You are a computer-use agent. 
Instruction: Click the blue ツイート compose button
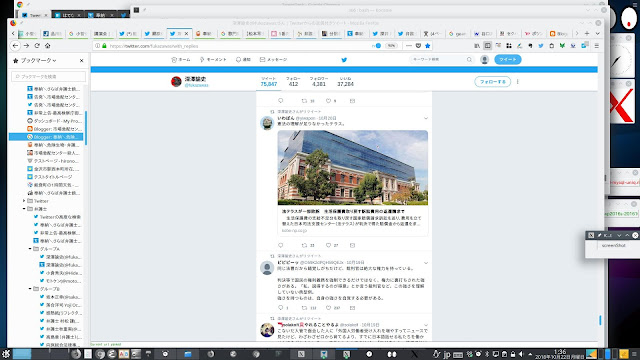click(x=507, y=60)
